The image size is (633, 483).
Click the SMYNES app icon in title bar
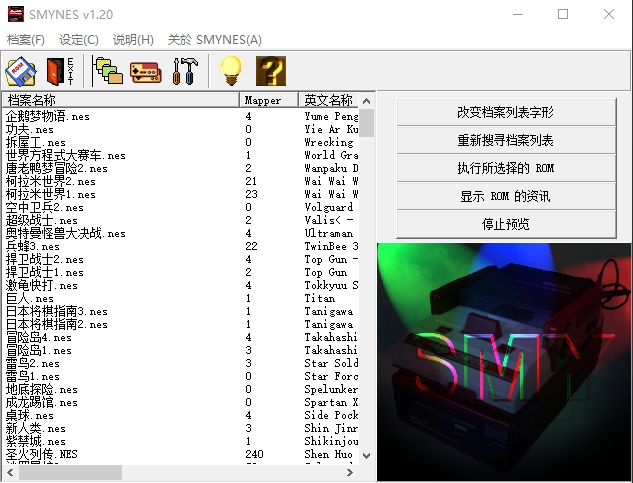pos(16,14)
